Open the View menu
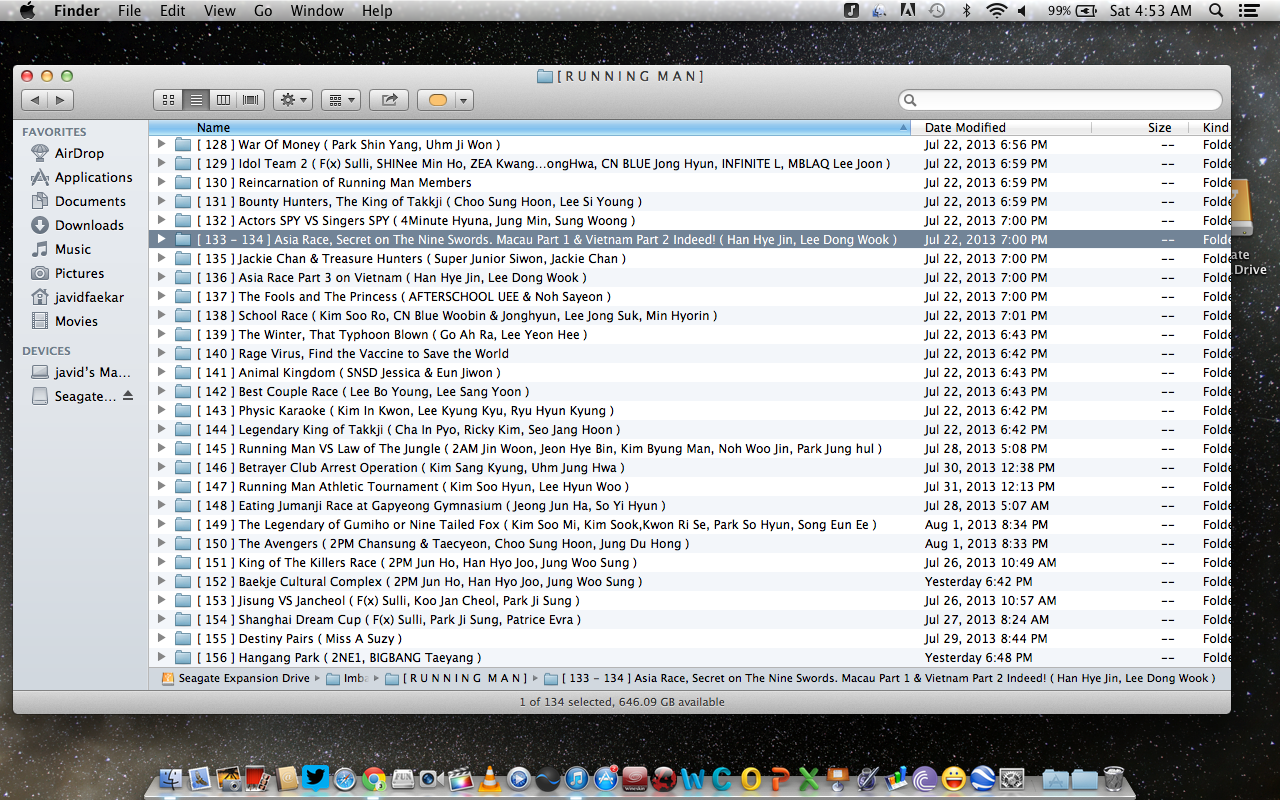1280x800 pixels. click(x=220, y=11)
